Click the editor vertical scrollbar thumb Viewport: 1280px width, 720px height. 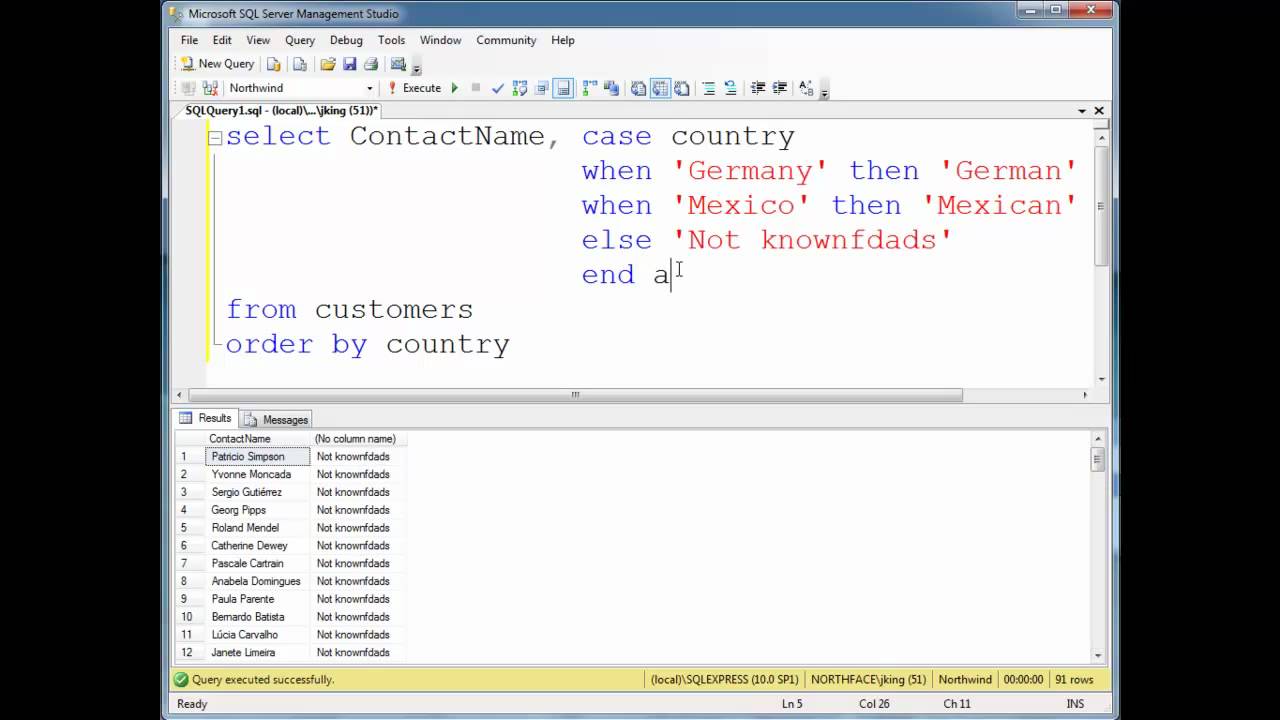point(1101,205)
